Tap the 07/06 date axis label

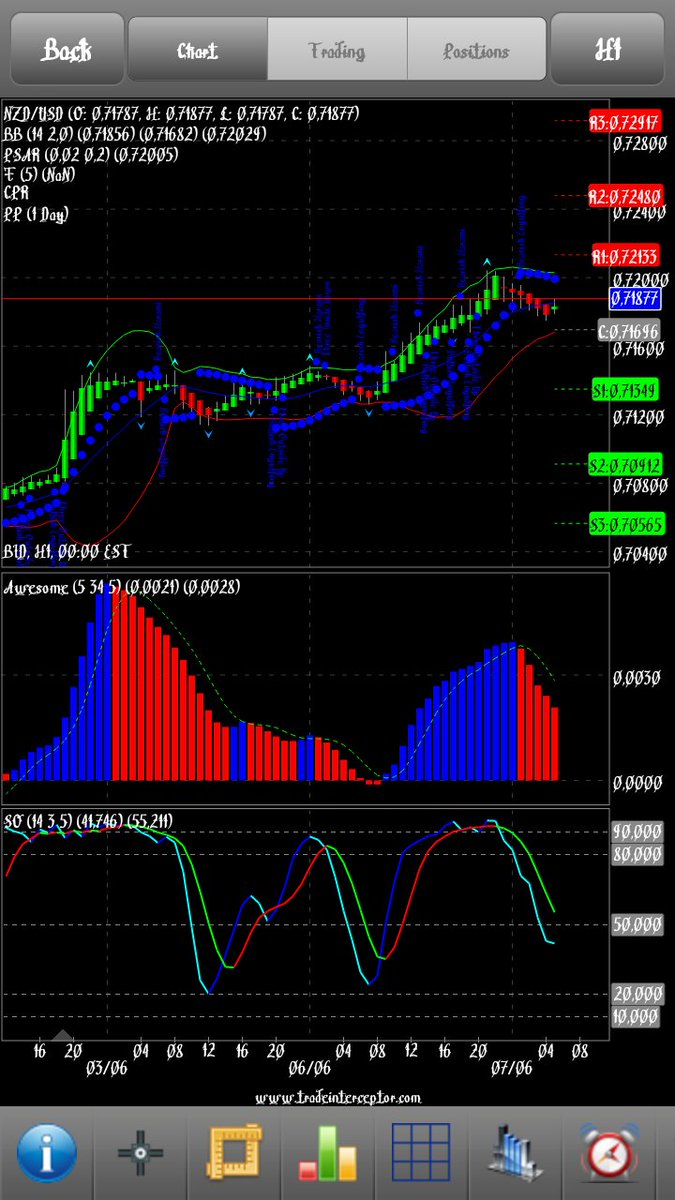[x=511, y=1069]
